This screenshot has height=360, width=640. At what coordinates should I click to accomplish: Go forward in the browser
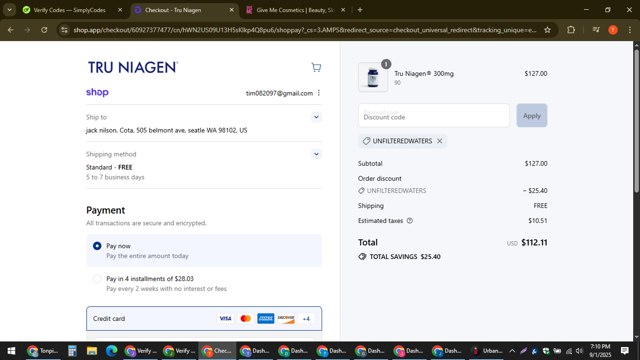[27, 30]
